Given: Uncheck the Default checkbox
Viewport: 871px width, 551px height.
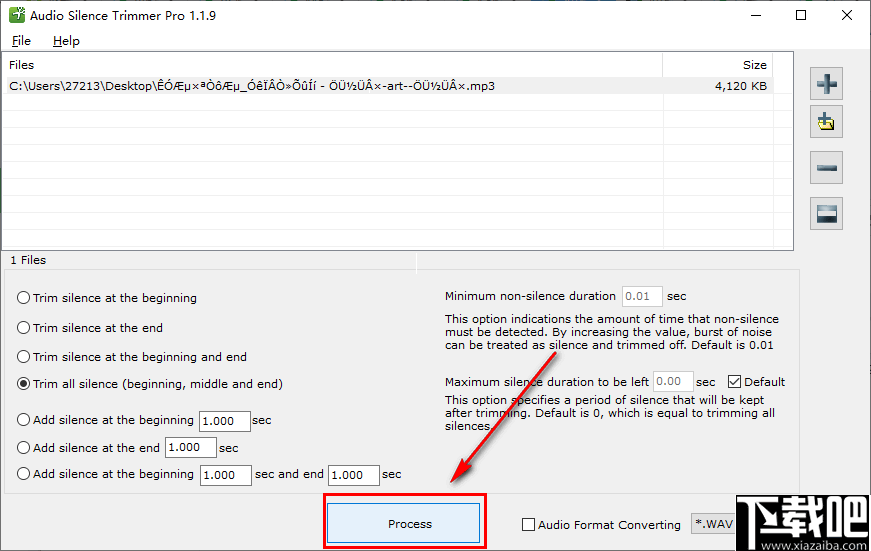Looking at the screenshot, I should click(734, 382).
